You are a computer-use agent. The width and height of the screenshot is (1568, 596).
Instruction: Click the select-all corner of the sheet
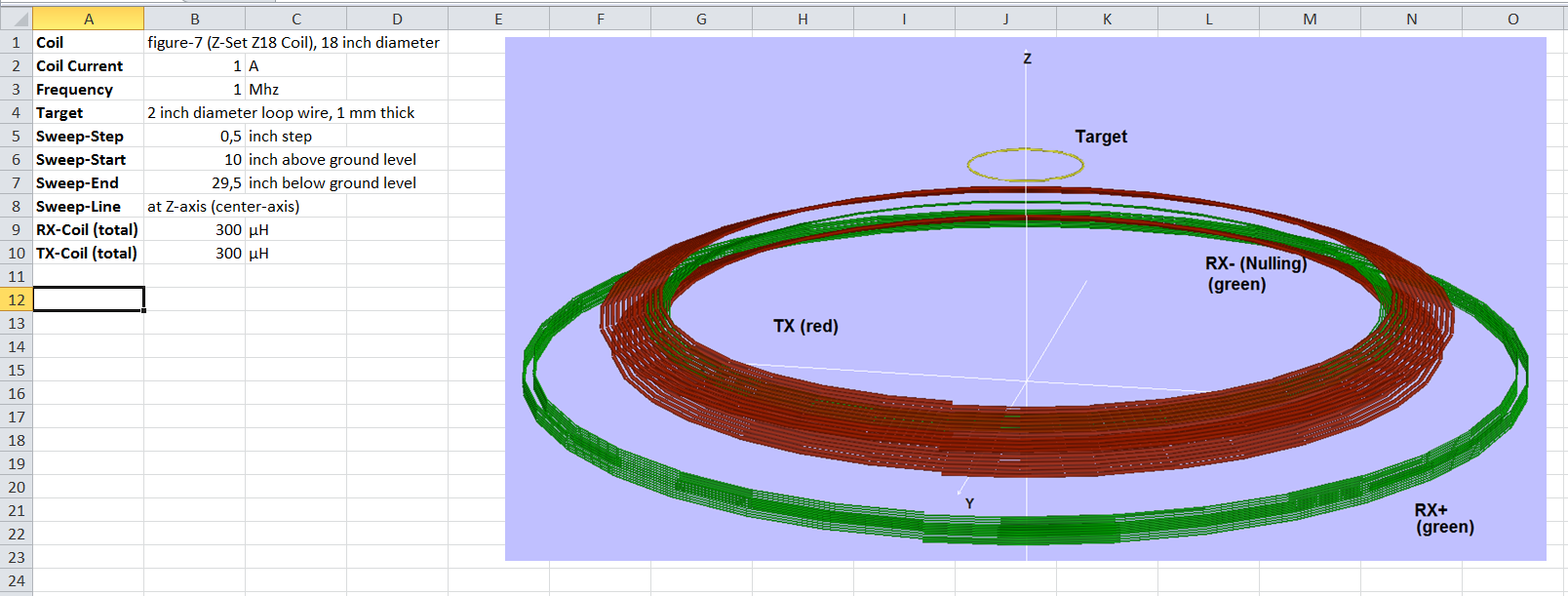(x=17, y=19)
